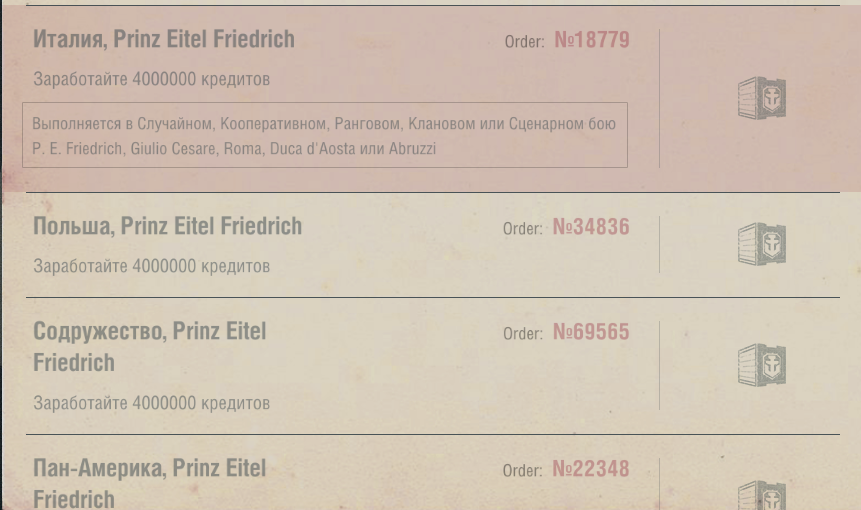This screenshot has width=861, height=510.
Task: Expand the Содружество, Prinz Eitel Friedrich mission
Action: (149, 347)
